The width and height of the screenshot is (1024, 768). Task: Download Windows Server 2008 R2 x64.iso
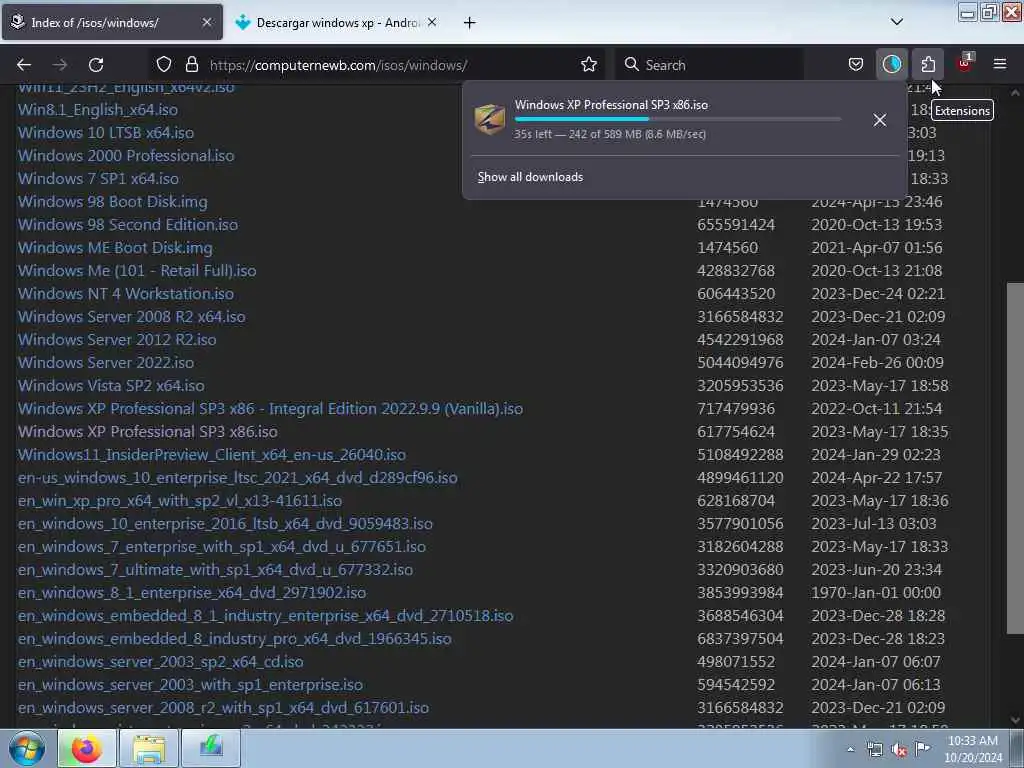(131, 317)
